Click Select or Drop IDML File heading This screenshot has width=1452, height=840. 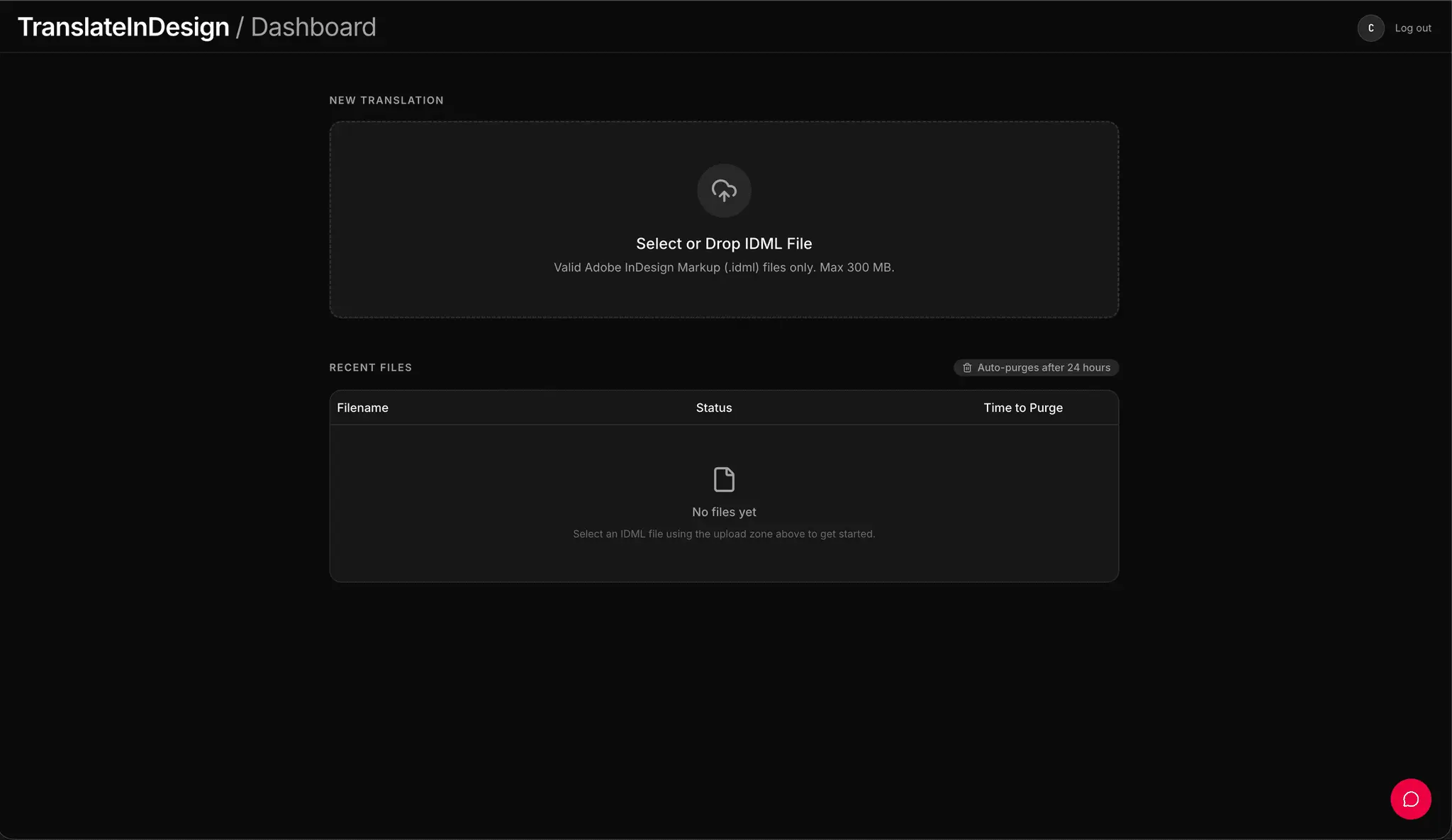724,244
